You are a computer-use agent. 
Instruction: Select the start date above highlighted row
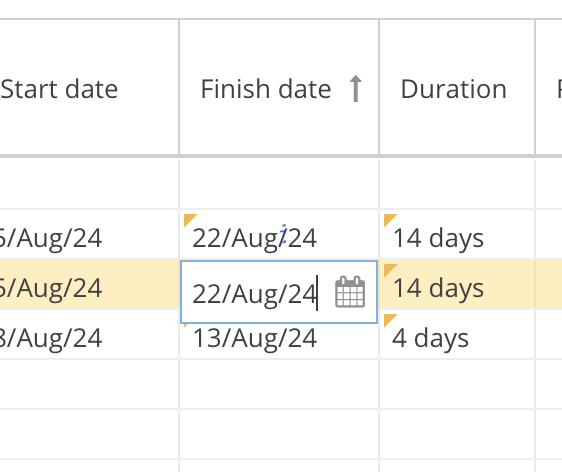click(x=51, y=238)
